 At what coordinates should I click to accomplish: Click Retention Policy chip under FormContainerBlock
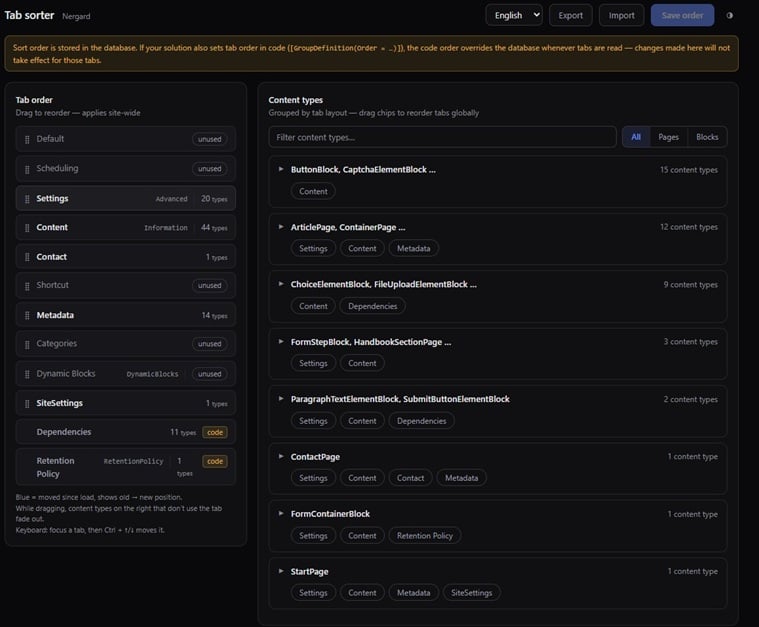(x=425, y=535)
